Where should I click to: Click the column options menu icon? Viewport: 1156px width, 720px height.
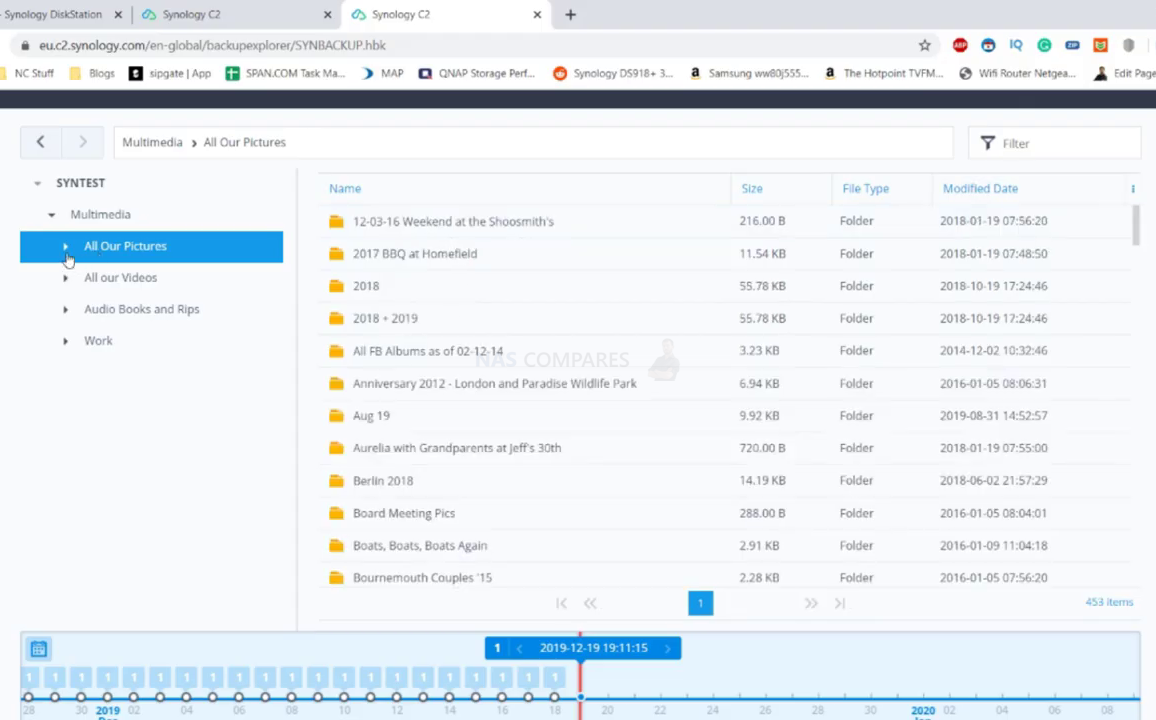(1133, 189)
